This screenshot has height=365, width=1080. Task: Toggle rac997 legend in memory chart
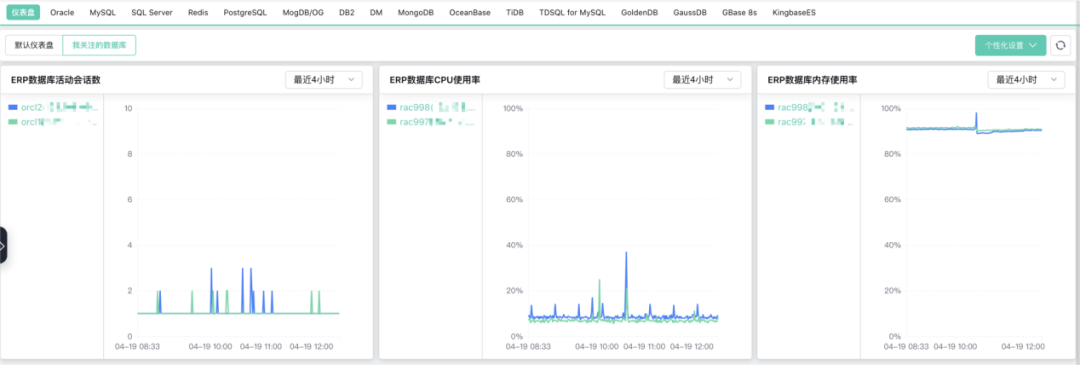pyautogui.click(x=810, y=122)
